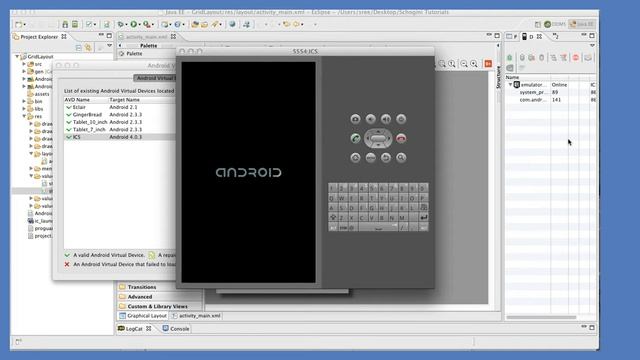Click the green call button on emulator
The width and height of the screenshot is (640, 360).
[355, 138]
